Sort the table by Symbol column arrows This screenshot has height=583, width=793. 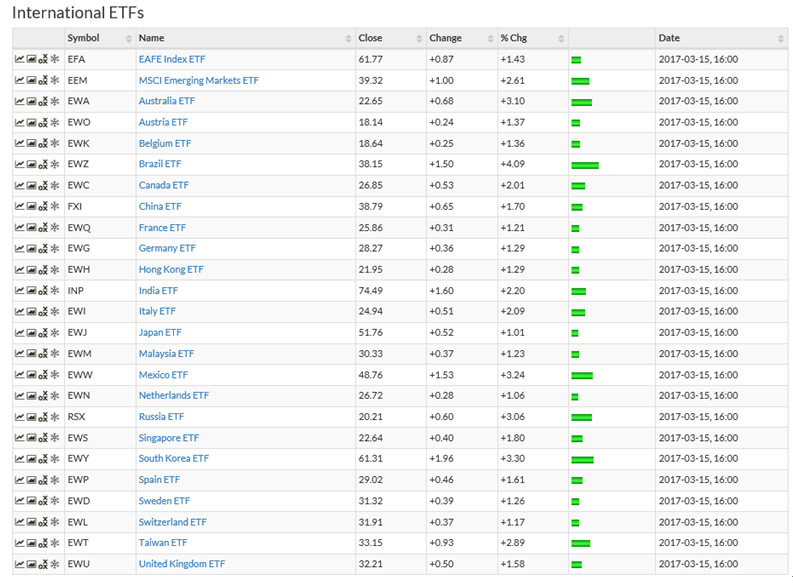tap(128, 38)
